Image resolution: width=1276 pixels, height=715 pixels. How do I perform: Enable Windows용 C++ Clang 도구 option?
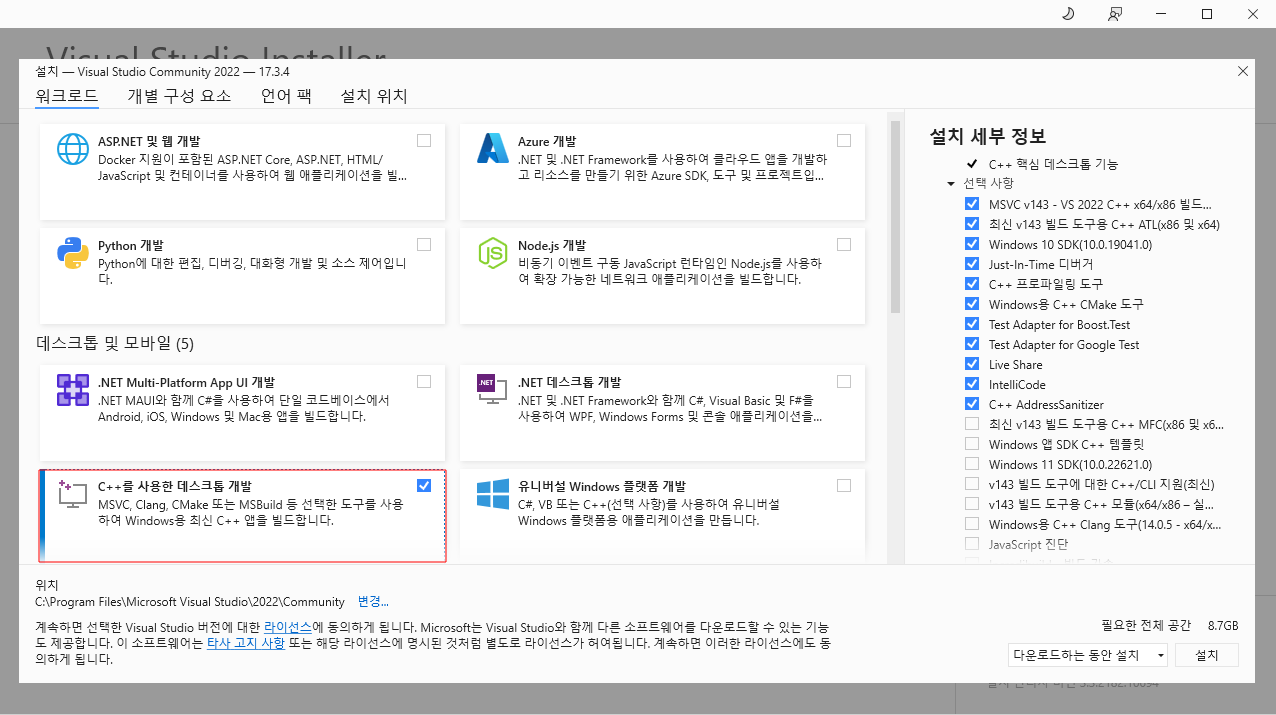pos(972,524)
